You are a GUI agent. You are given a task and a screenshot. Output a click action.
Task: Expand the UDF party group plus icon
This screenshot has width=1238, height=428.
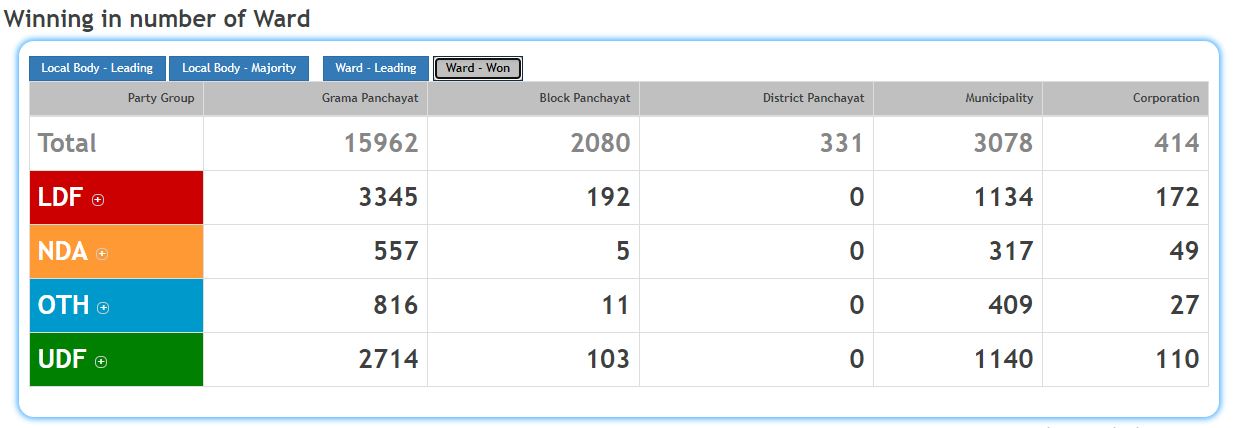click(x=101, y=362)
